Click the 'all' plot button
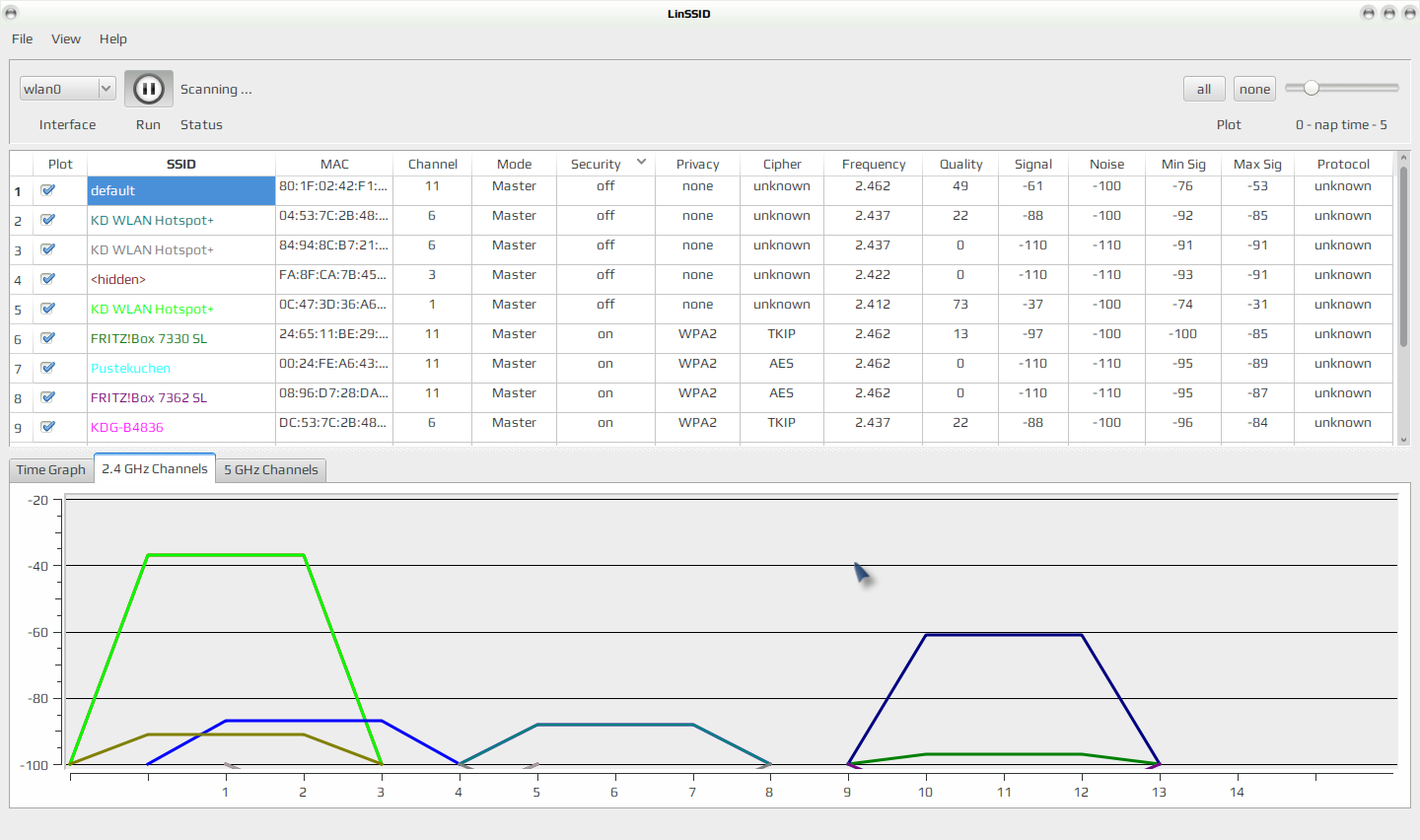 [1204, 89]
